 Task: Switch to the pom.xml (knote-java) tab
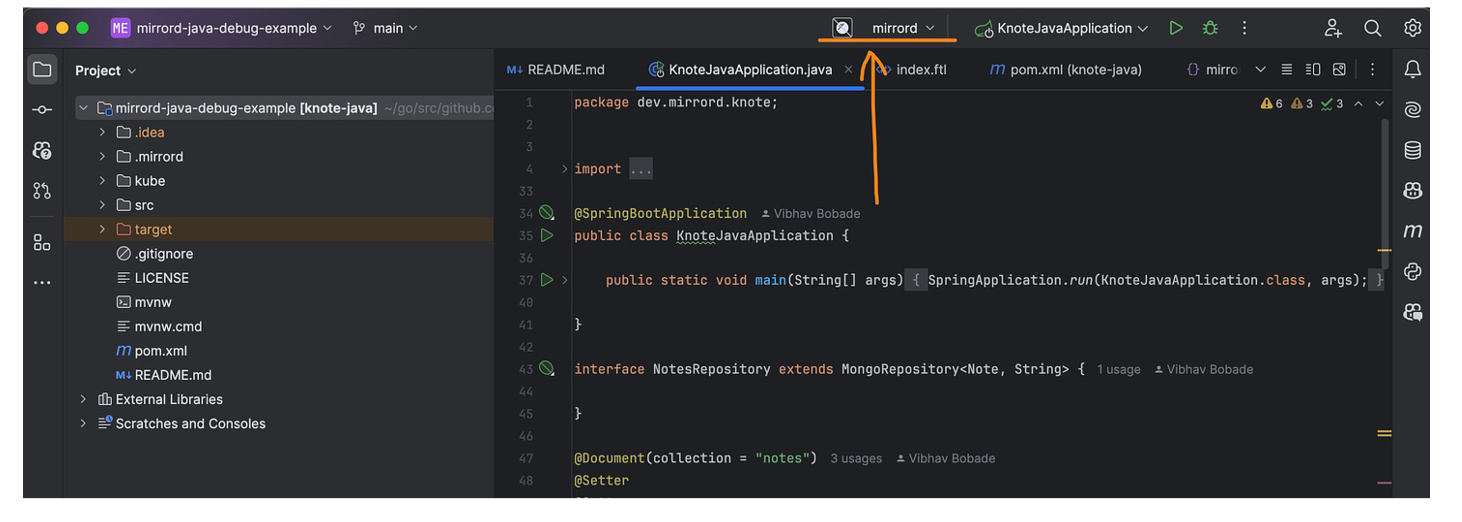[x=1066, y=70]
